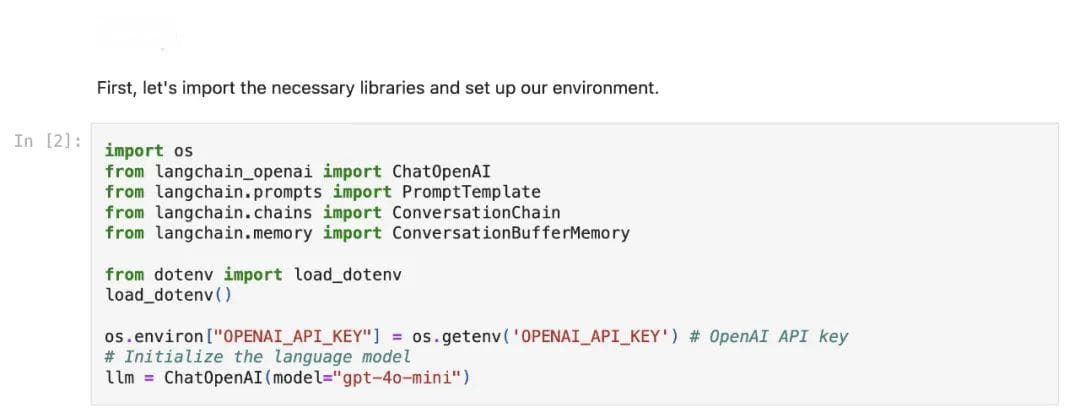Click ConversationBufferMemory in the imports

pos(511,234)
